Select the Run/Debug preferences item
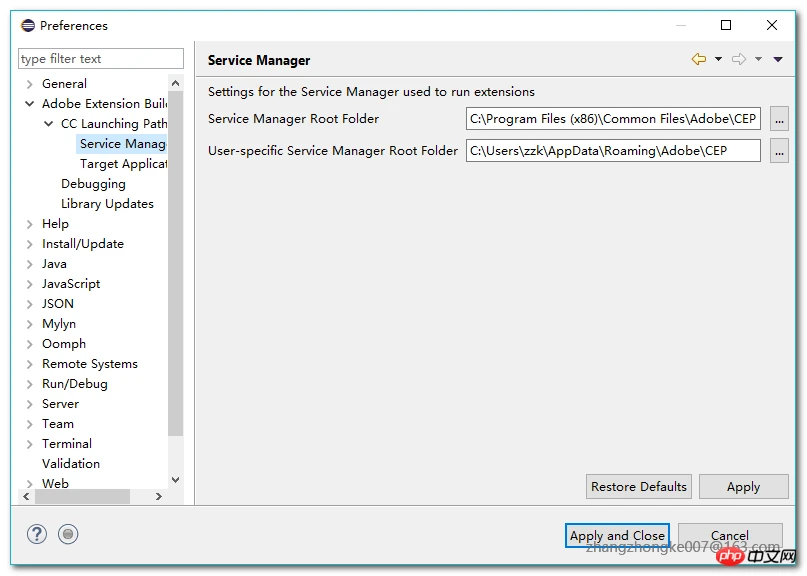 (x=75, y=384)
